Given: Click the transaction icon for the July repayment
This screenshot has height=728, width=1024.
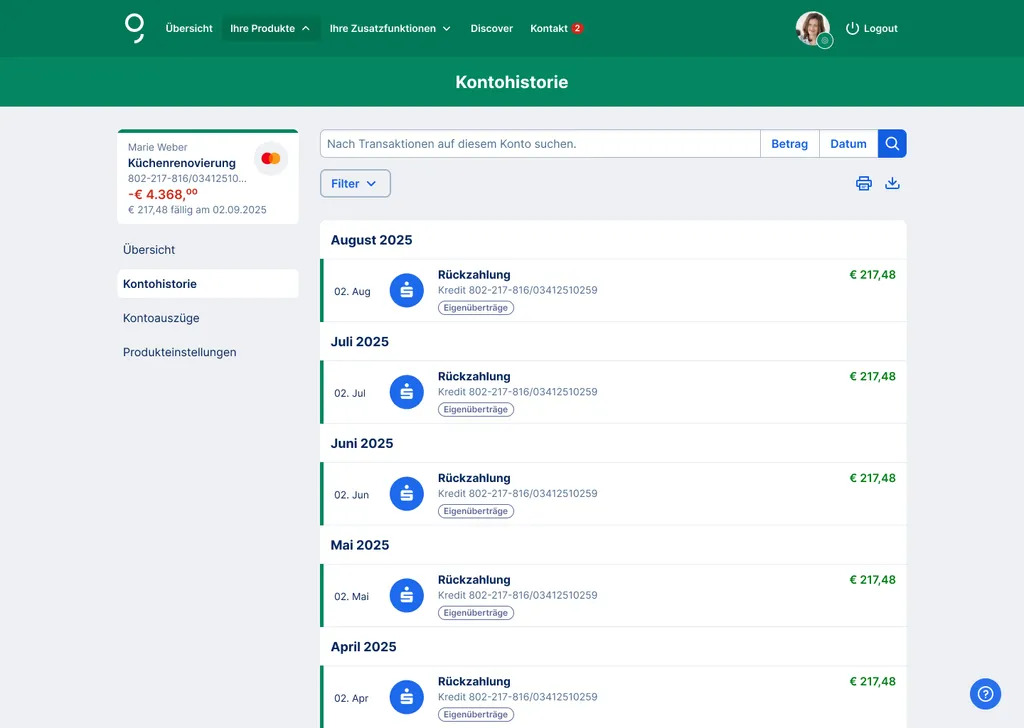Looking at the screenshot, I should (x=407, y=392).
